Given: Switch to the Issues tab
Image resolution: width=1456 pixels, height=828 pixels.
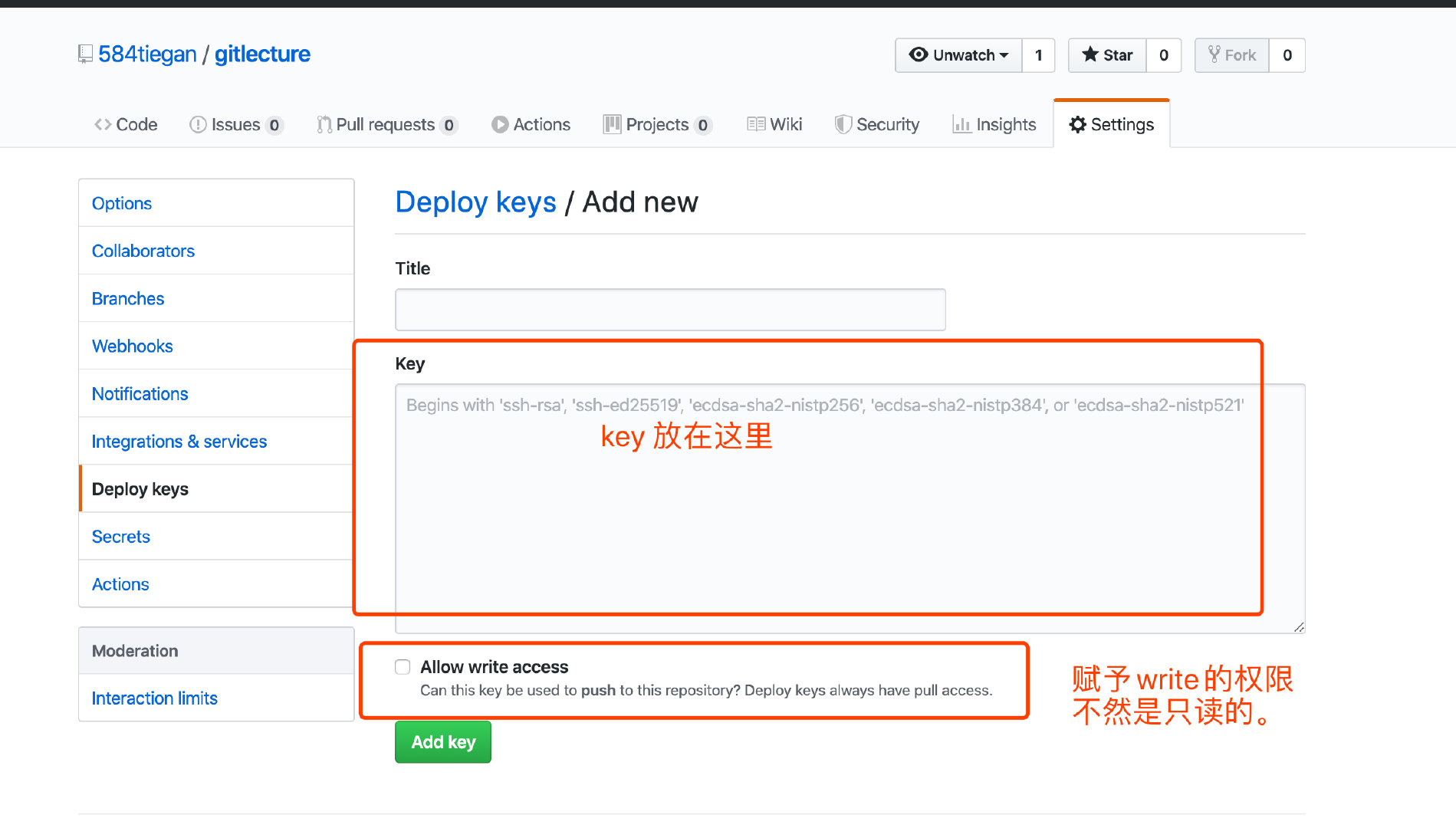Looking at the screenshot, I should (236, 124).
